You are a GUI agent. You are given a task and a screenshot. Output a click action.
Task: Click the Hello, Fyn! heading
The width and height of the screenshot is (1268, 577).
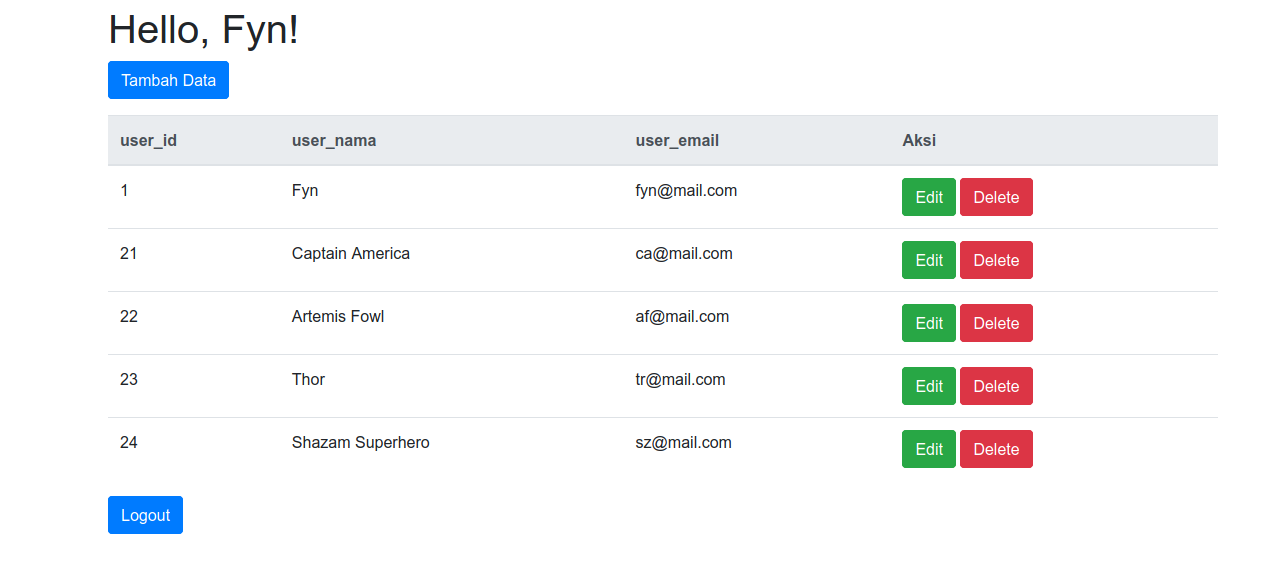(x=204, y=29)
